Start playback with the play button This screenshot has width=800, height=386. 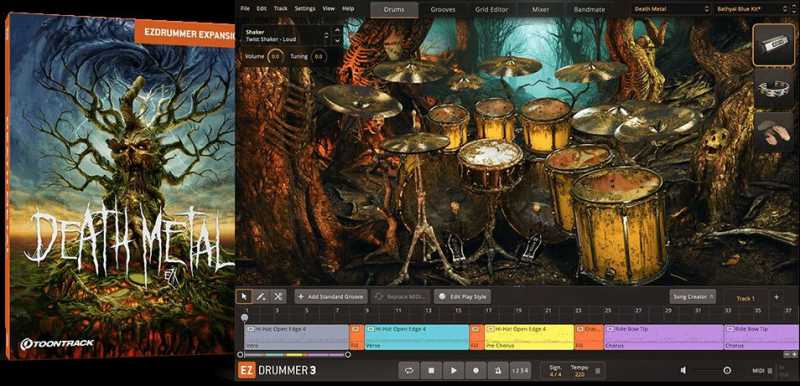click(x=453, y=370)
